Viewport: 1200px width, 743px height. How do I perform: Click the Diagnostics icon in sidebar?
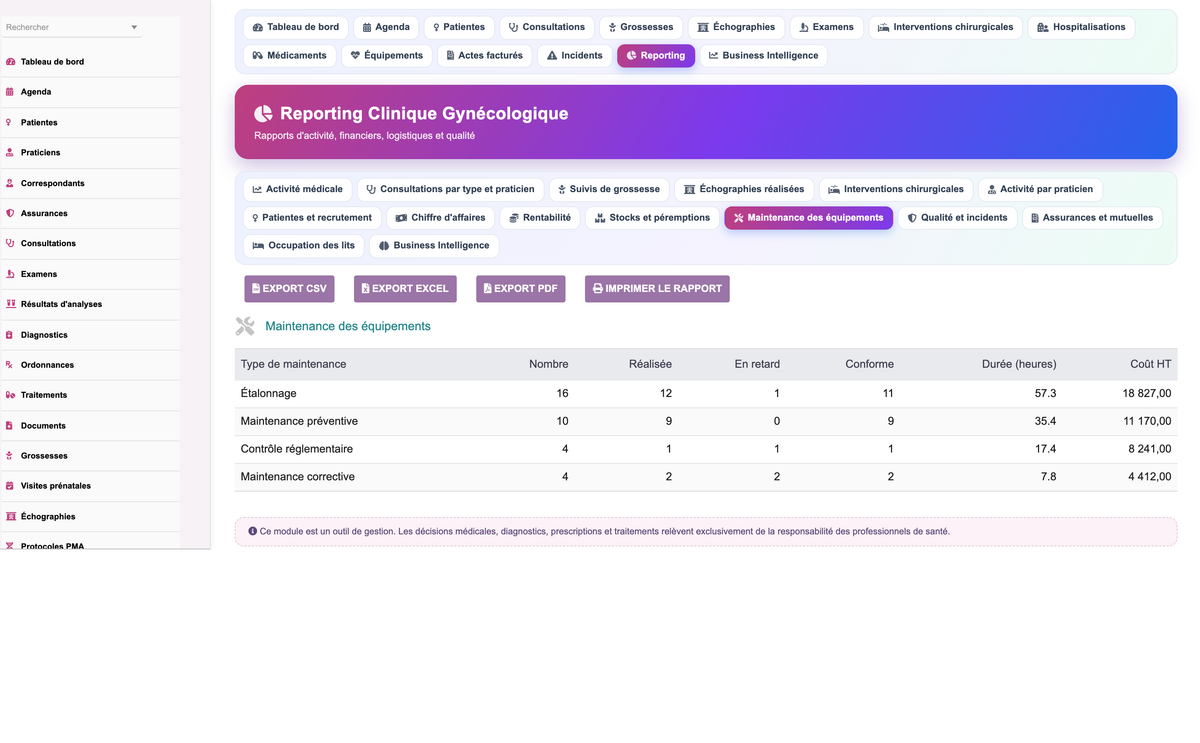click(x=10, y=335)
